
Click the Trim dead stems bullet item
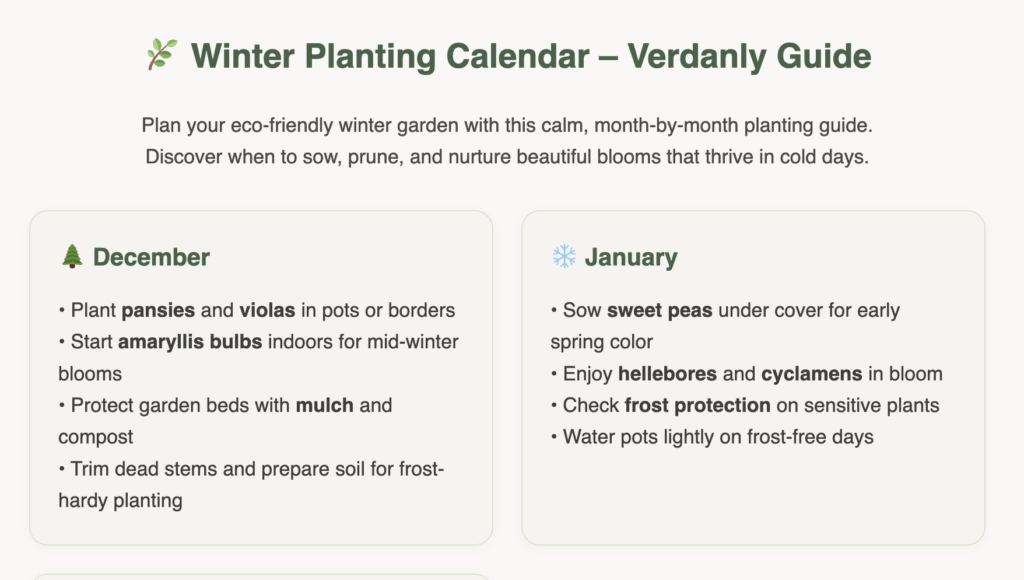point(251,485)
